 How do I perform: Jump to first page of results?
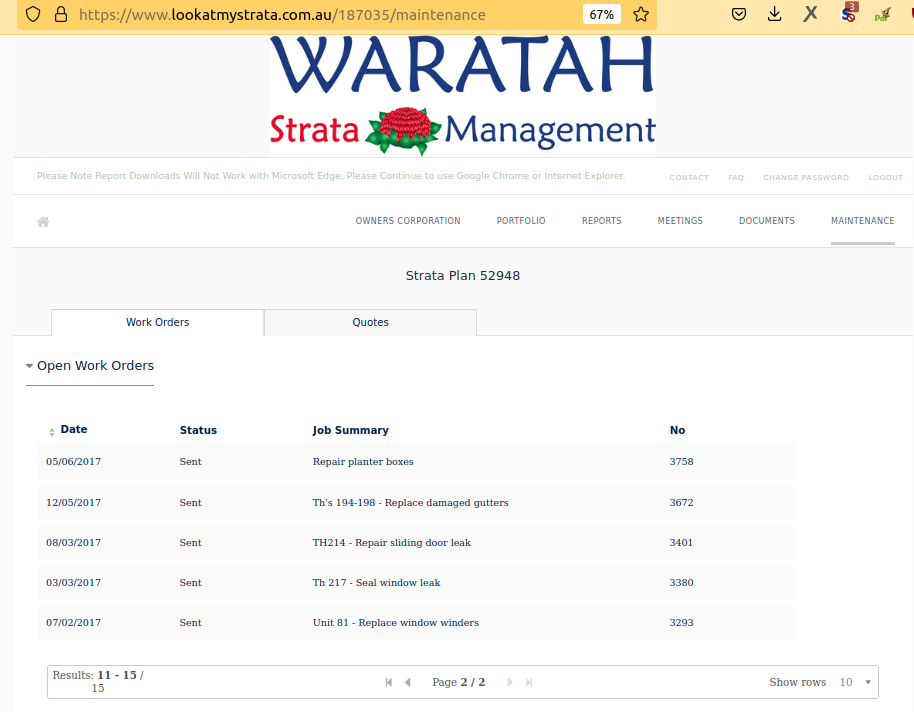(389, 682)
